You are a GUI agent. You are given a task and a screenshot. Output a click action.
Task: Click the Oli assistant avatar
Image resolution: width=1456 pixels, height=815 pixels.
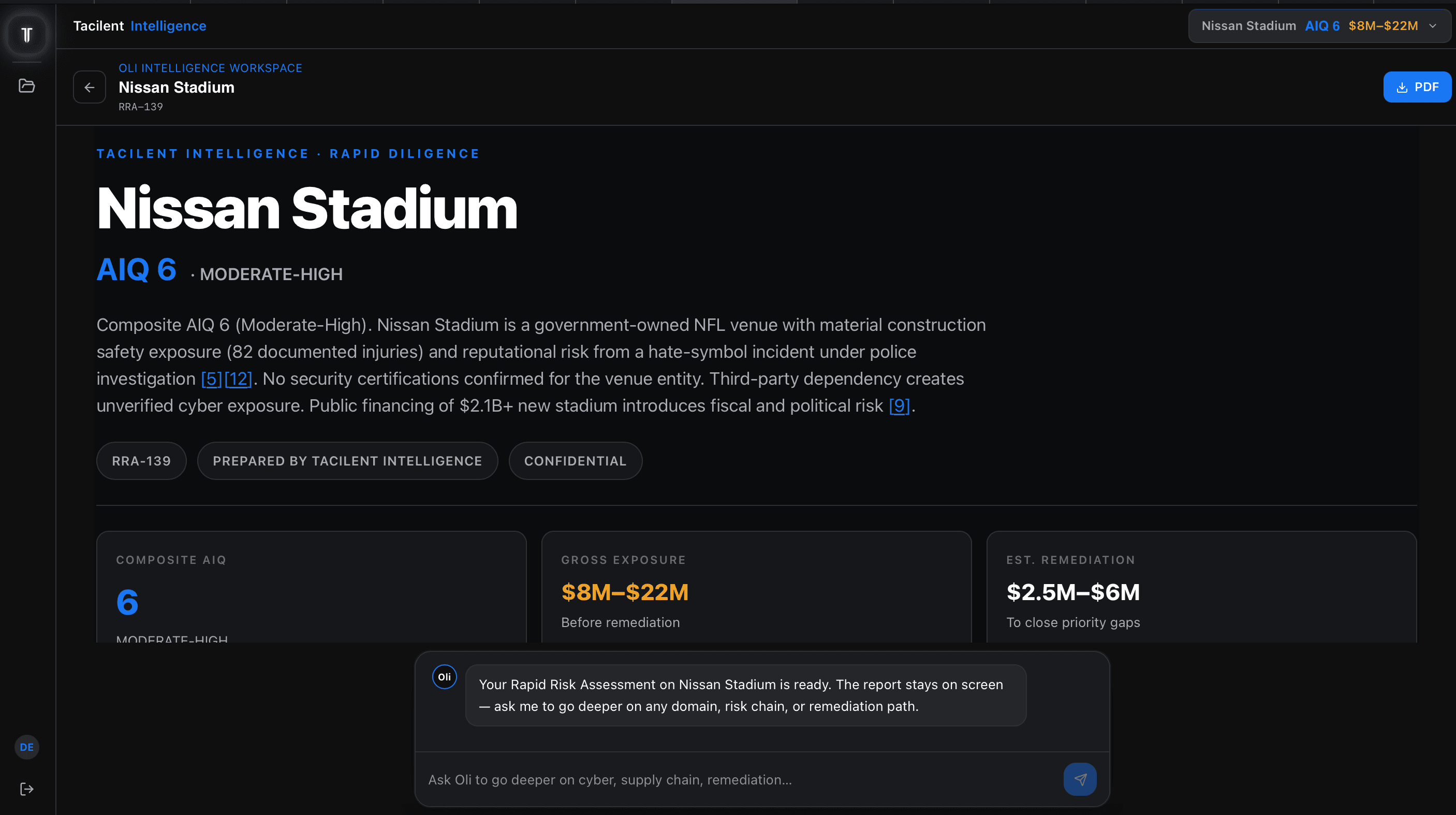[444, 676]
